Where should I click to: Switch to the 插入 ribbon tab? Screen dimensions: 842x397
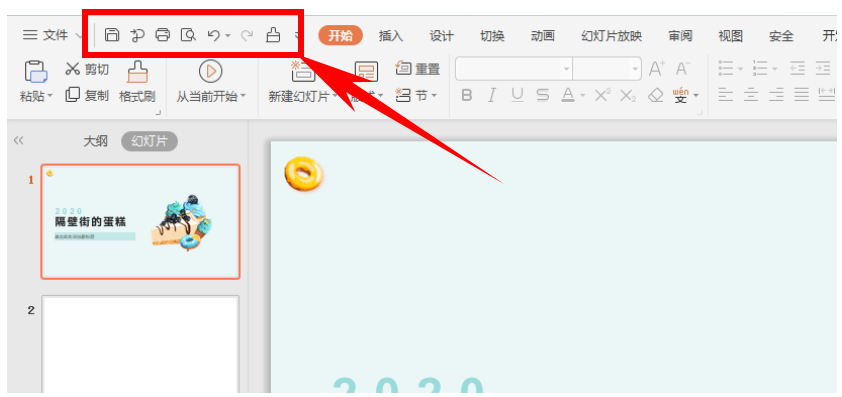(390, 36)
